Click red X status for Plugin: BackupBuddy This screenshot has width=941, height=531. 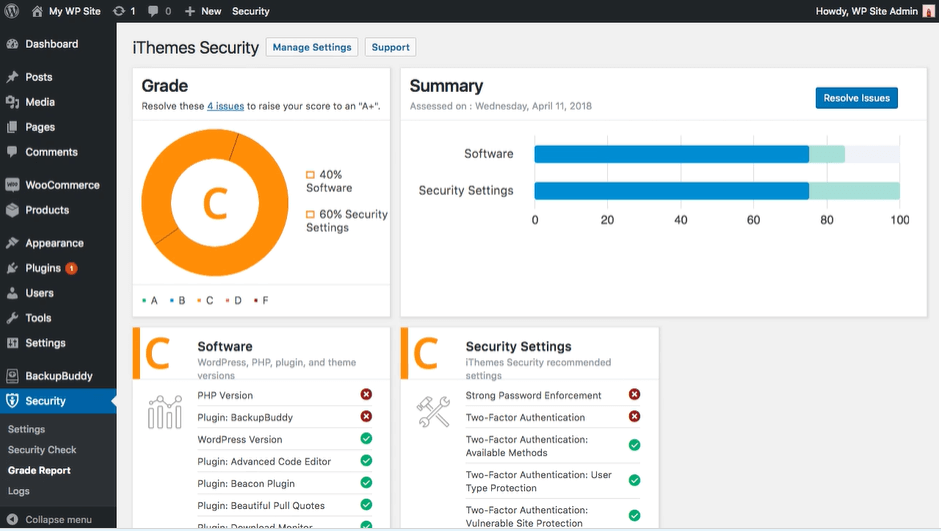tap(366, 416)
